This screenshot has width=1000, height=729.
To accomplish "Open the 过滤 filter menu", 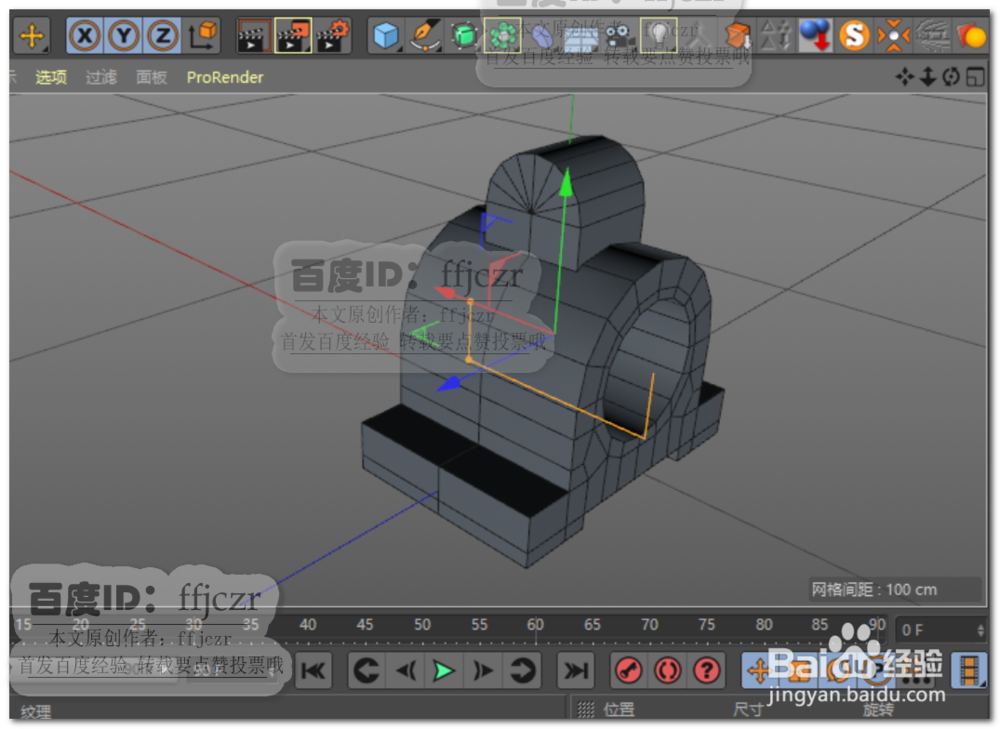I will pyautogui.click(x=101, y=78).
